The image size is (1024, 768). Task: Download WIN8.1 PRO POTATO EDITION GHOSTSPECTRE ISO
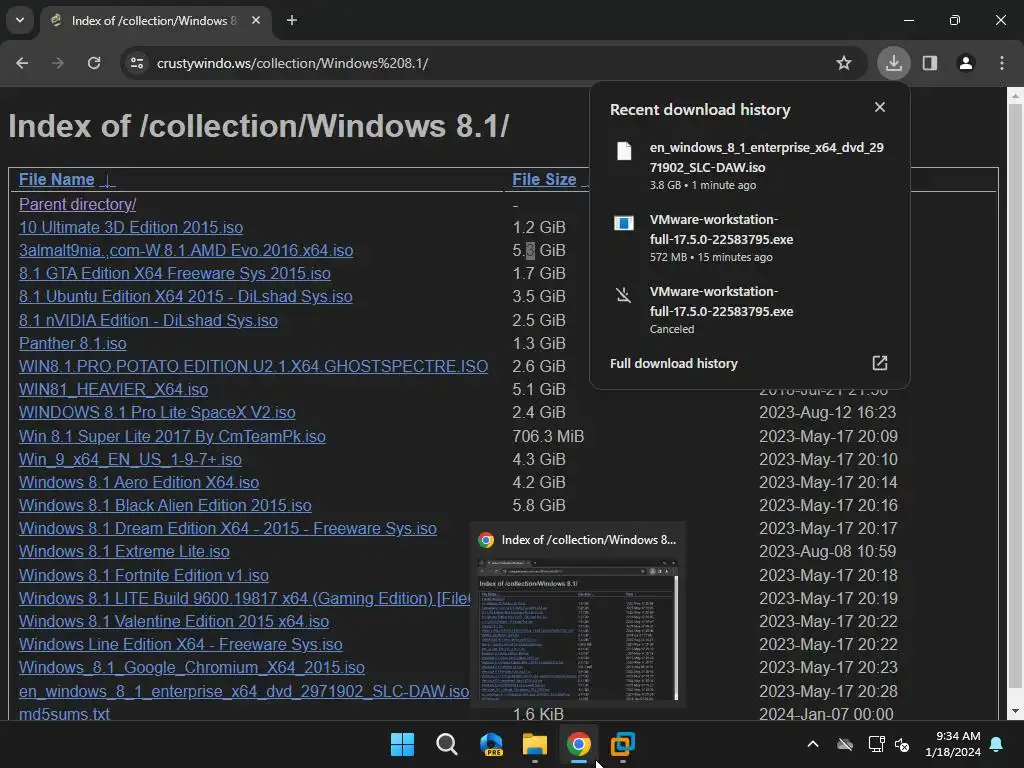click(x=253, y=366)
